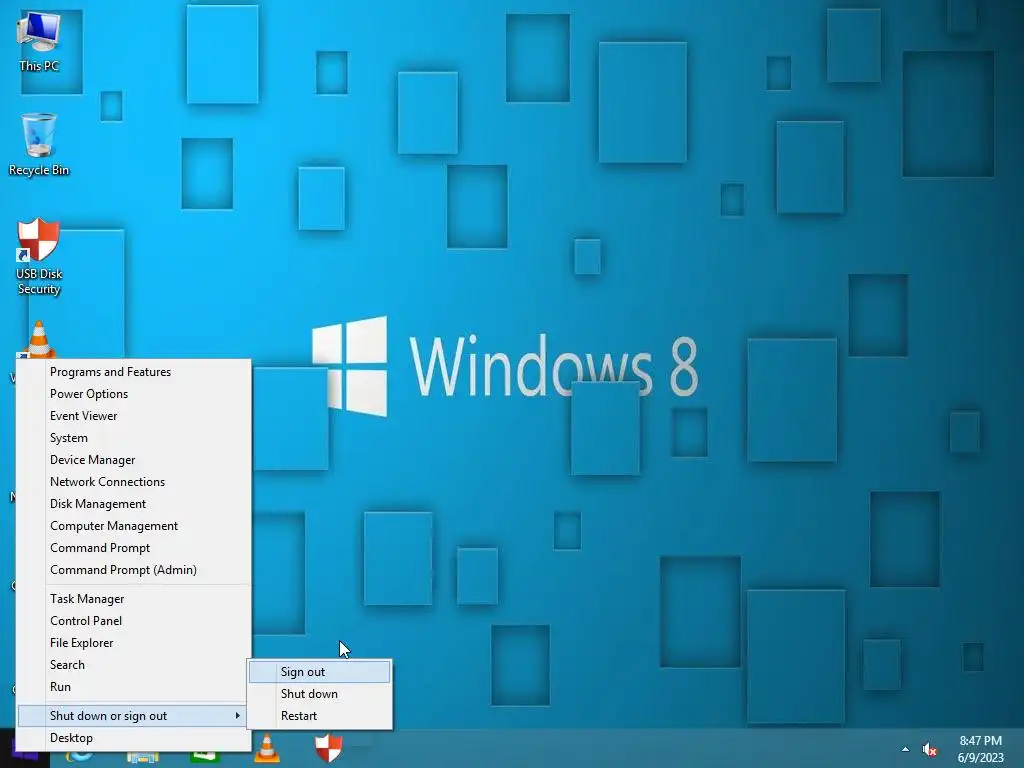1024x768 pixels.
Task: Launch Disk Management
Action: [134, 504]
